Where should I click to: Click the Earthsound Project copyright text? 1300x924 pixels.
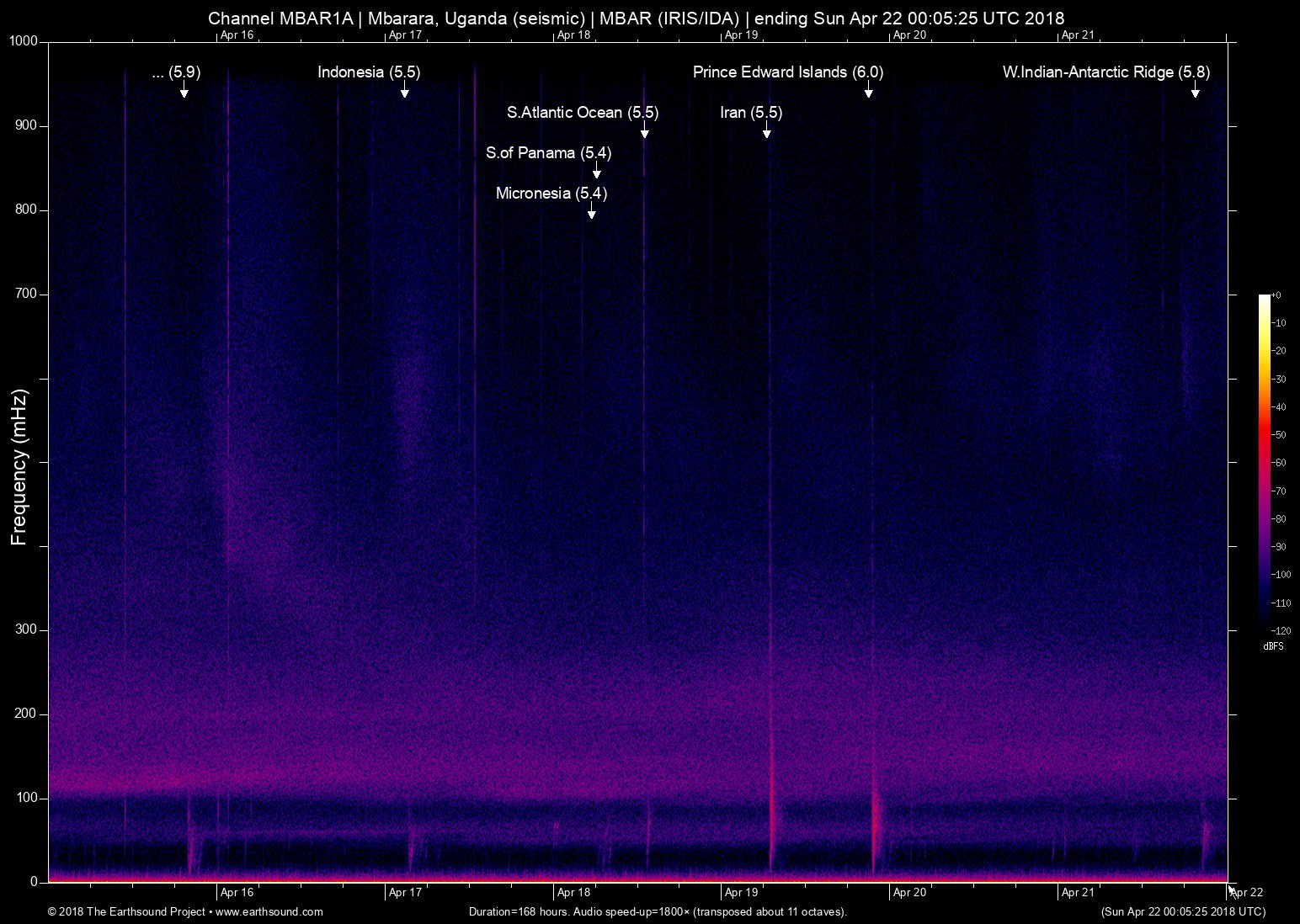[185, 911]
